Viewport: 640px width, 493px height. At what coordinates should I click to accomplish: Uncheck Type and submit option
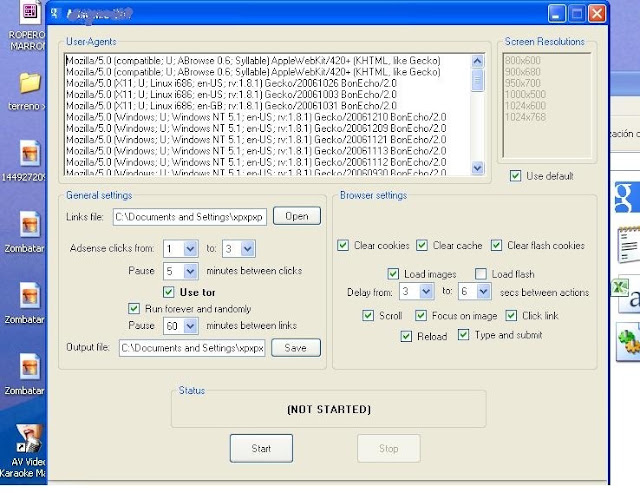[463, 335]
